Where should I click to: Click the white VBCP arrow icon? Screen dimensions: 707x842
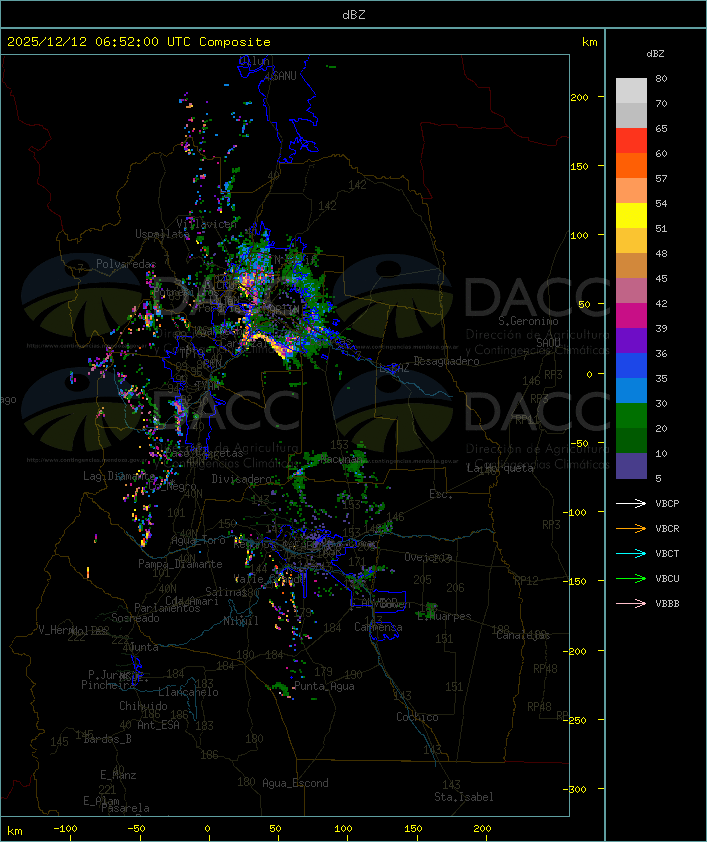tap(631, 503)
